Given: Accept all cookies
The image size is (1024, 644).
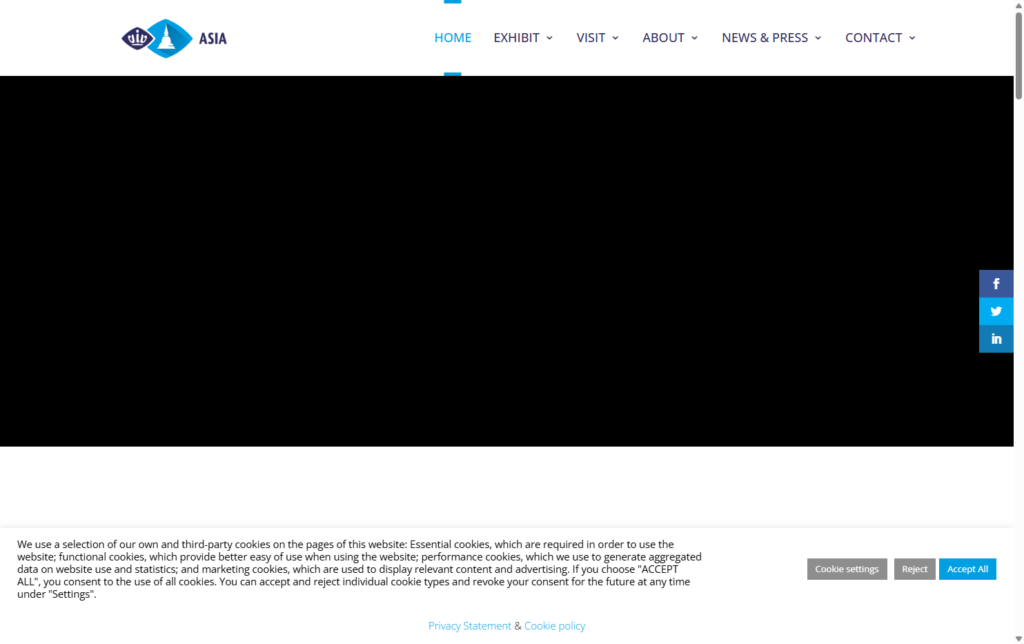Looking at the screenshot, I should [x=967, y=568].
